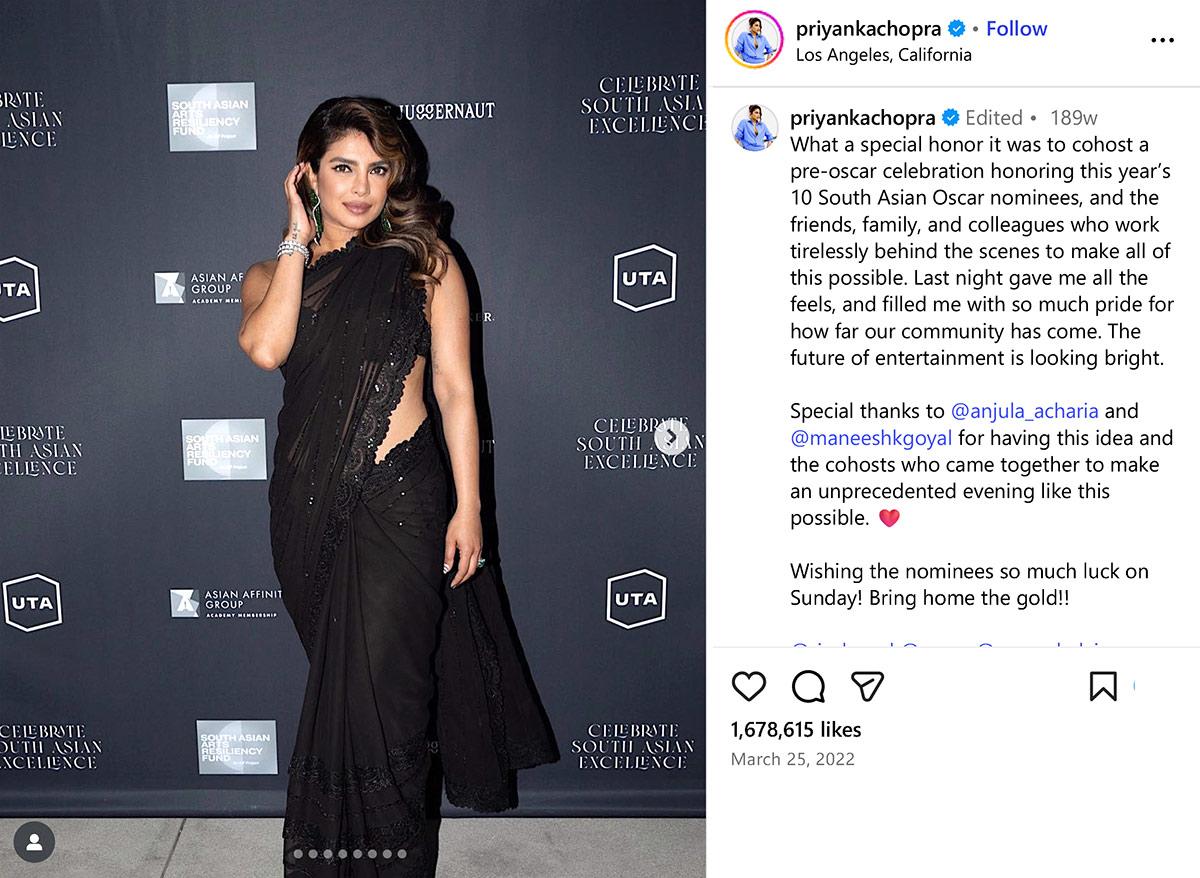1200x878 pixels.
Task: Advance to next photo with carousel arrow
Action: click(x=672, y=438)
